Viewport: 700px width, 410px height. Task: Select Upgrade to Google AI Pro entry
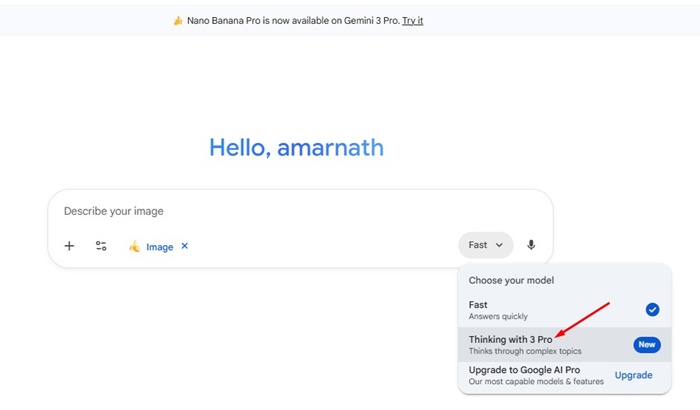[530, 375]
